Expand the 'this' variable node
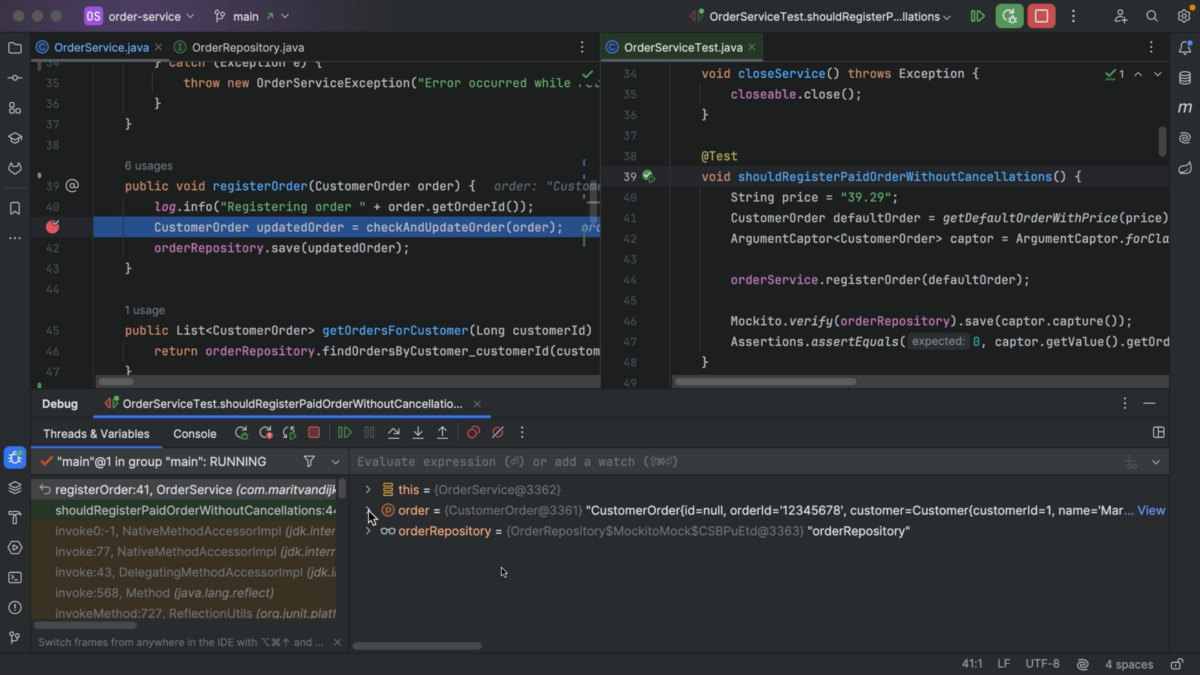The height and width of the screenshot is (675, 1200). coord(368,490)
